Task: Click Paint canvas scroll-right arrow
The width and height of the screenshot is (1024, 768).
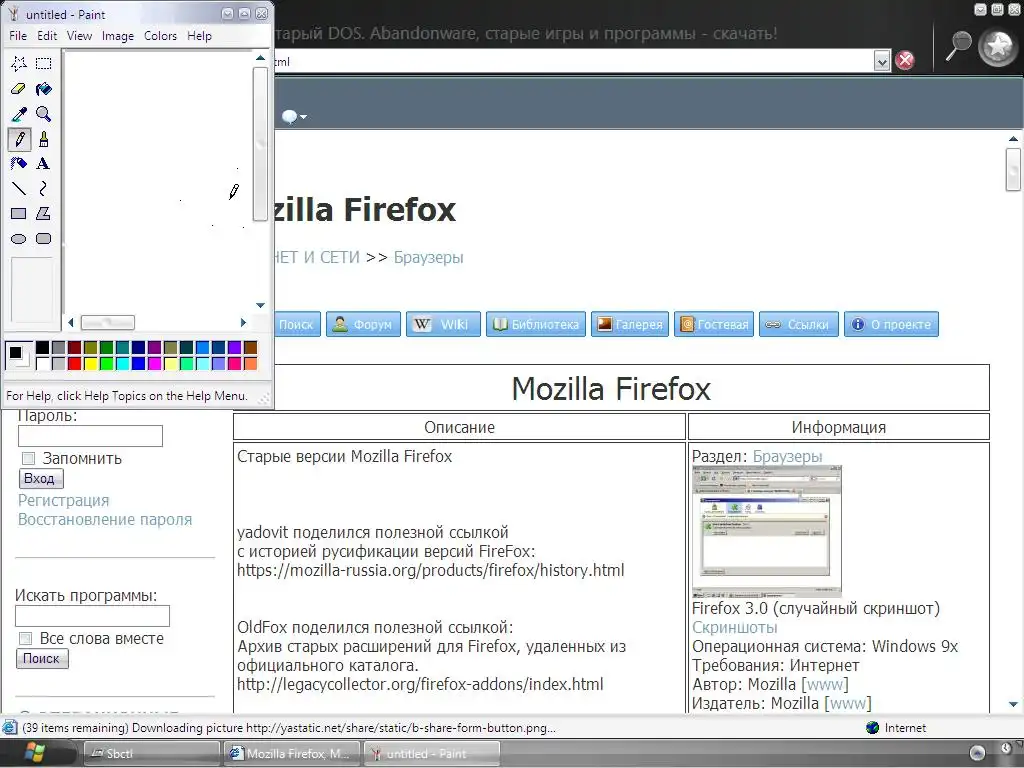Action: (243, 323)
